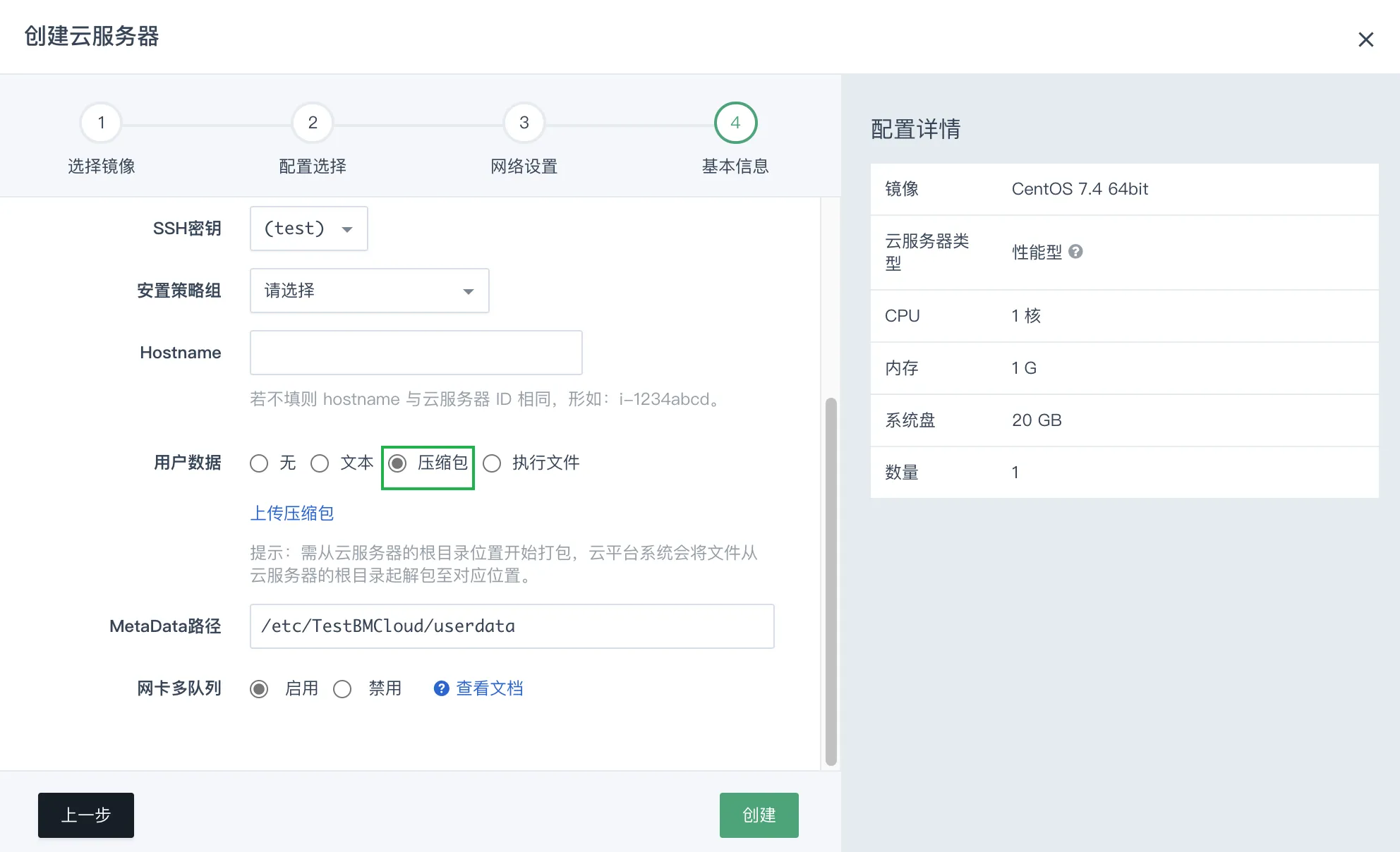The width and height of the screenshot is (1400, 852).
Task: Open the SSH密钥 (test) dropdown
Action: click(x=308, y=229)
